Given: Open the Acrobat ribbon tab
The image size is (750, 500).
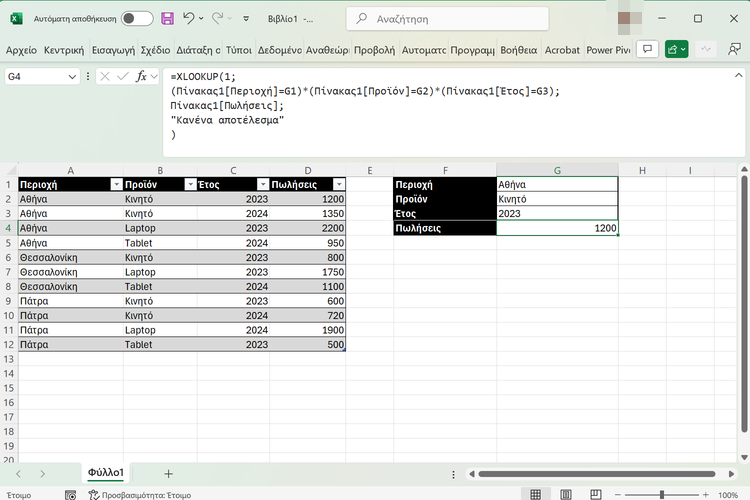Looking at the screenshot, I should coord(562,50).
